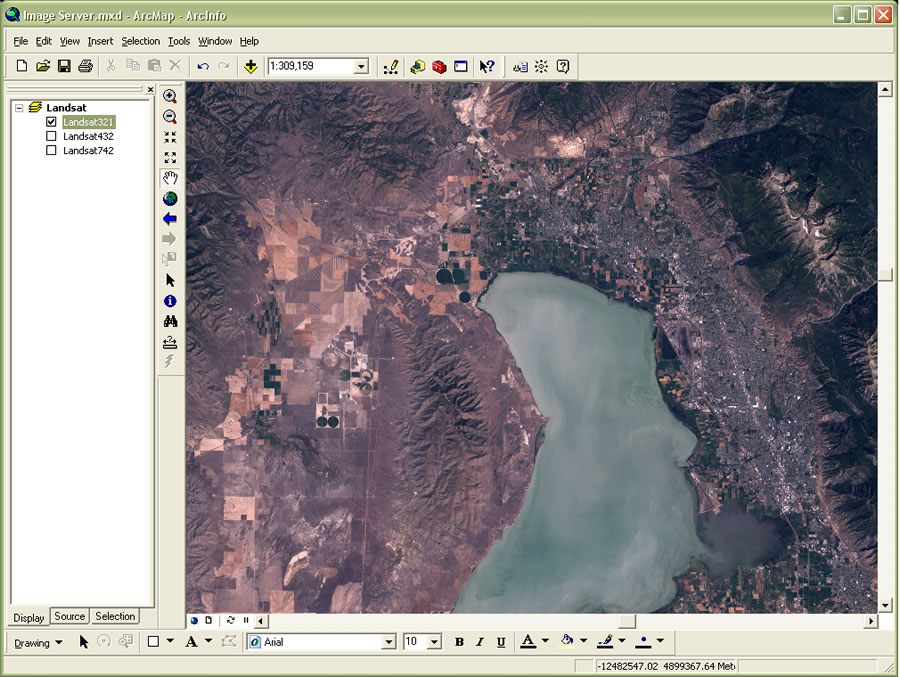Collapse the Landsat group tree node
Image resolution: width=900 pixels, height=677 pixels.
(x=19, y=108)
